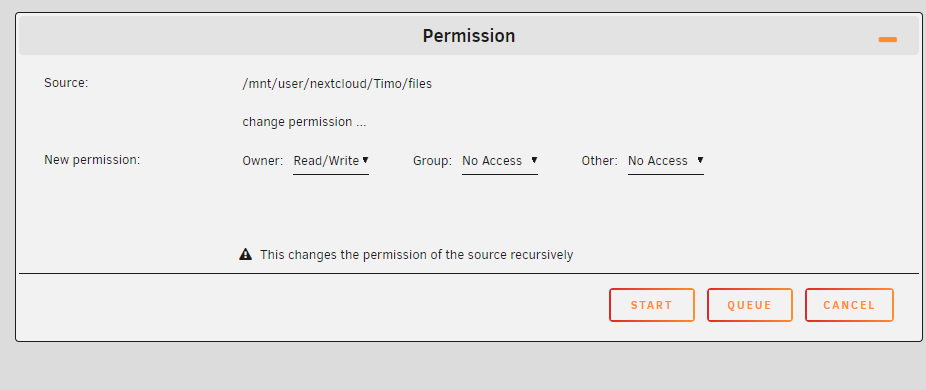Start the permission change

point(651,305)
